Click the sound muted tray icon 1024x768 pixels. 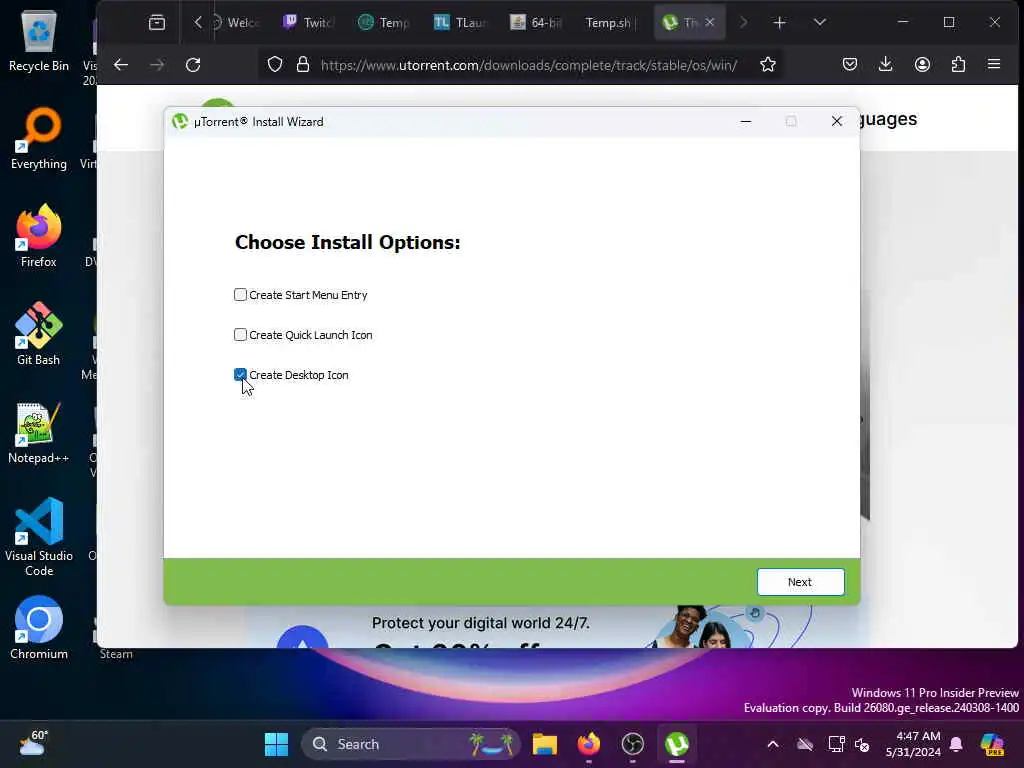[x=862, y=744]
